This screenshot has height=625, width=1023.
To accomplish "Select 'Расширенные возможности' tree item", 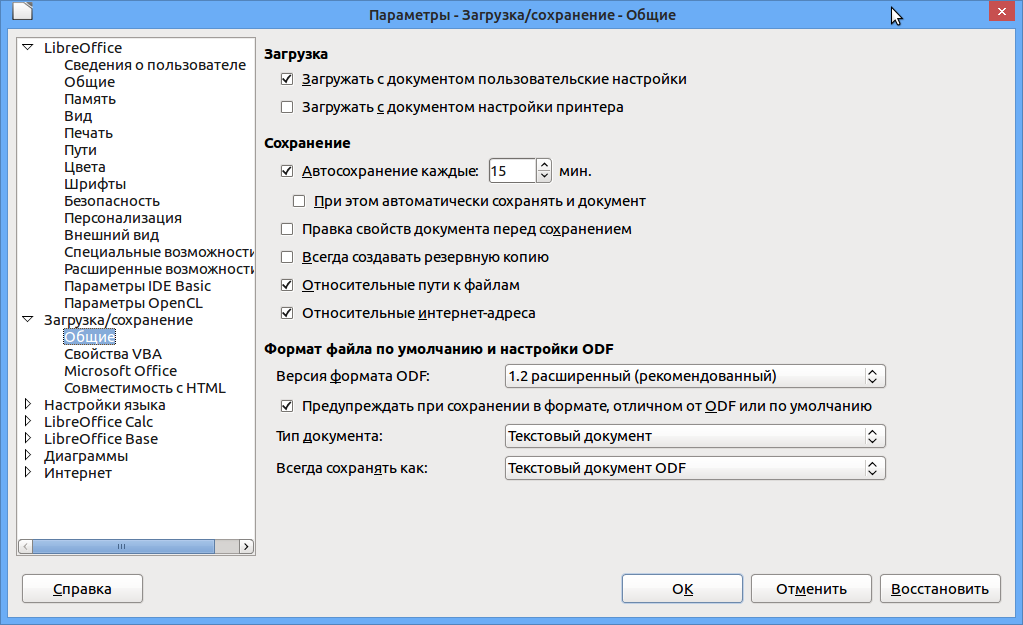I will (159, 268).
